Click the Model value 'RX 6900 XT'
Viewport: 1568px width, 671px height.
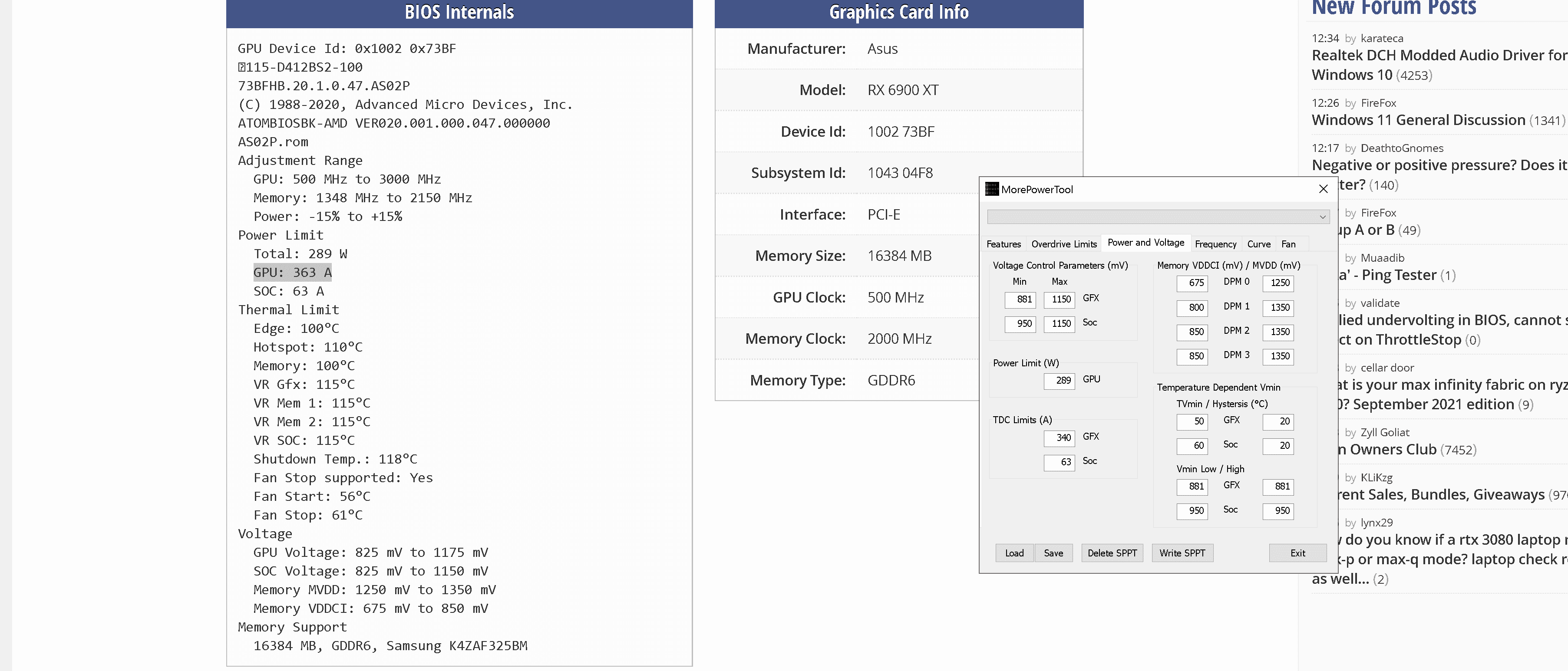pyautogui.click(x=903, y=90)
